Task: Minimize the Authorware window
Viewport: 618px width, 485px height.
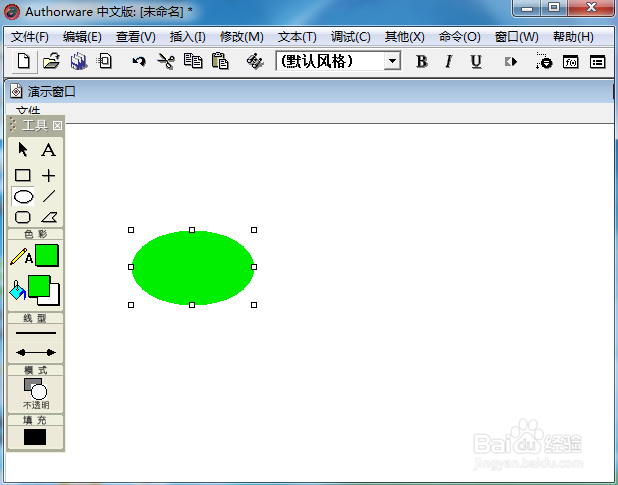Action: [x=527, y=8]
